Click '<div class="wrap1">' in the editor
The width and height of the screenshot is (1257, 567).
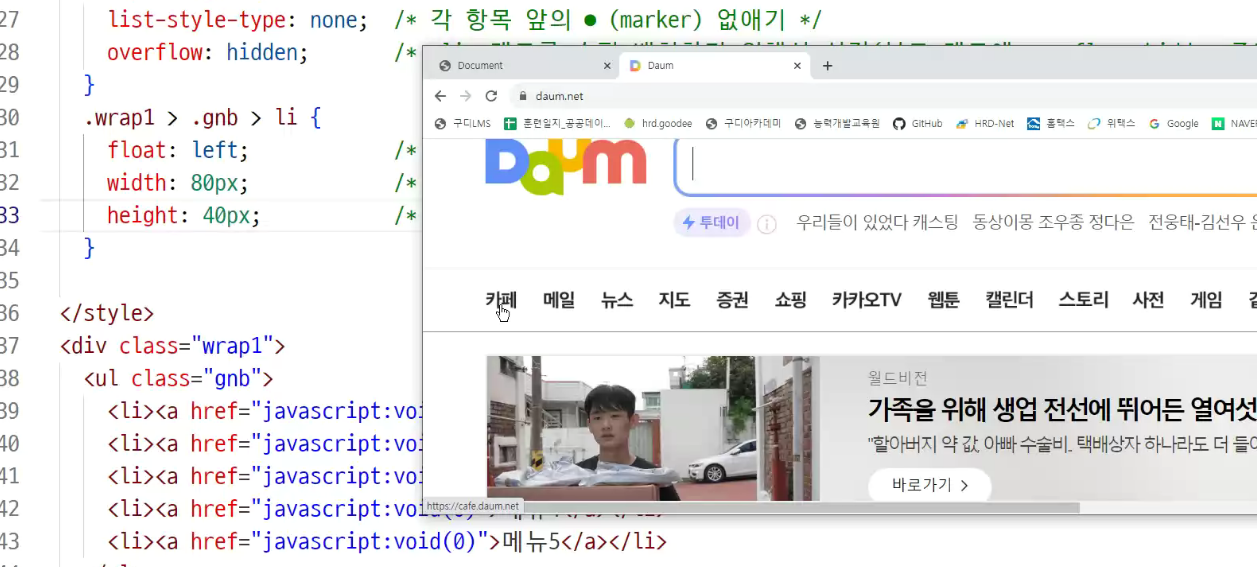tap(173, 346)
